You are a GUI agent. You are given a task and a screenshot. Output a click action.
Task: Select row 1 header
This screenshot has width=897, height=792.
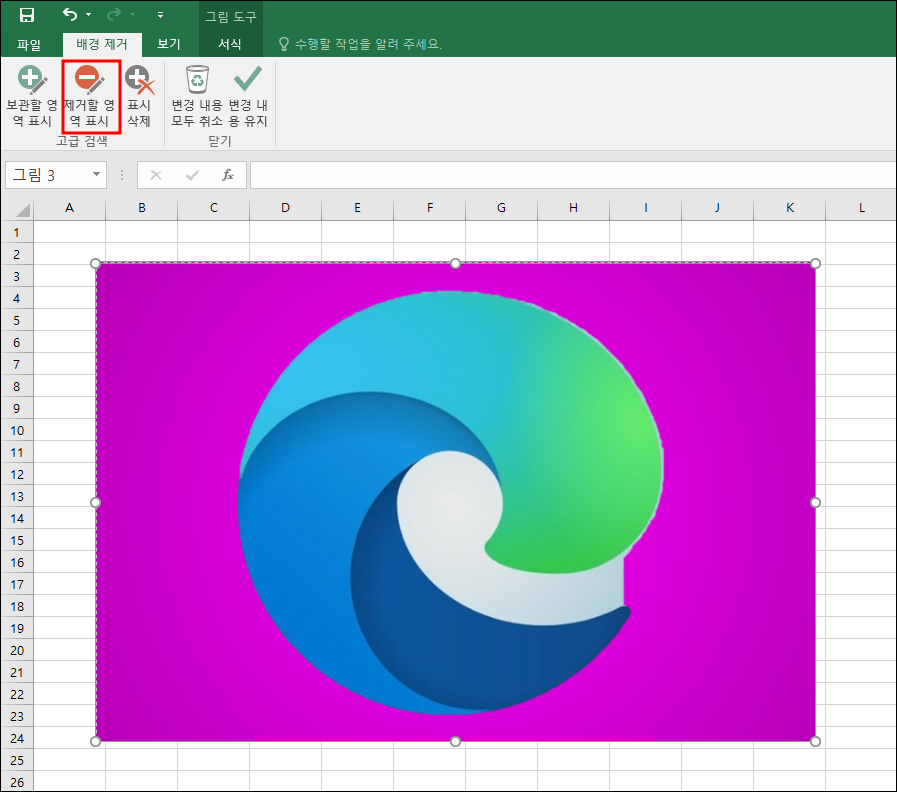click(17, 232)
